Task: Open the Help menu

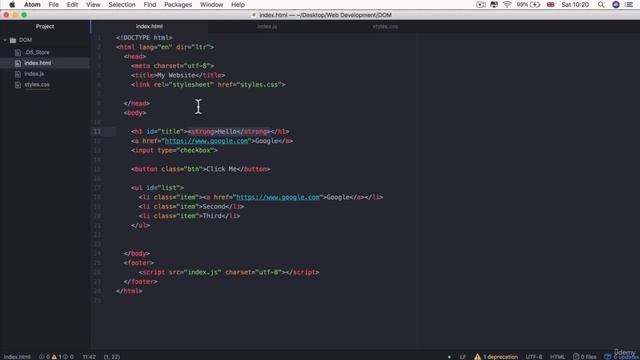Action: (x=238, y=5)
